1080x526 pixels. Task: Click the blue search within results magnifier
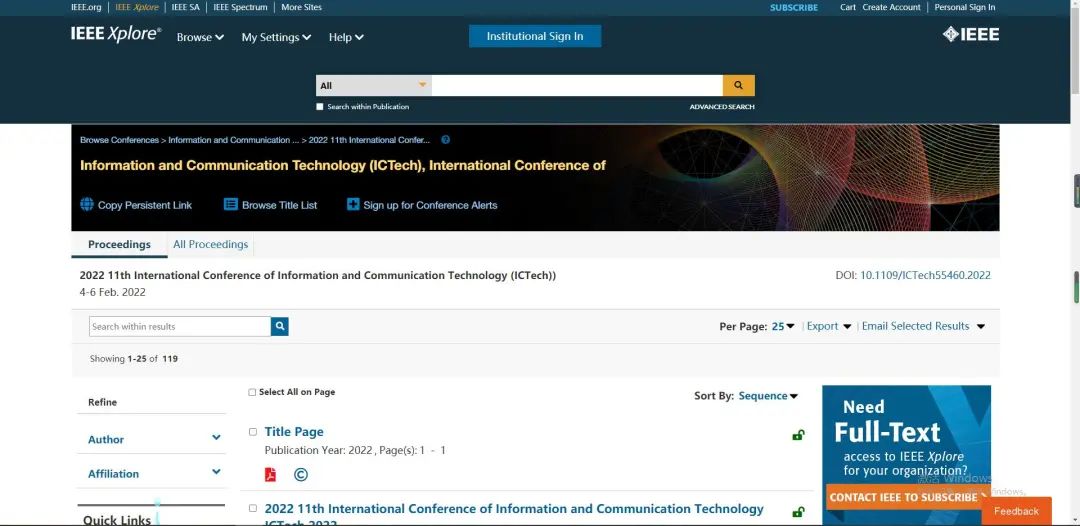click(280, 326)
